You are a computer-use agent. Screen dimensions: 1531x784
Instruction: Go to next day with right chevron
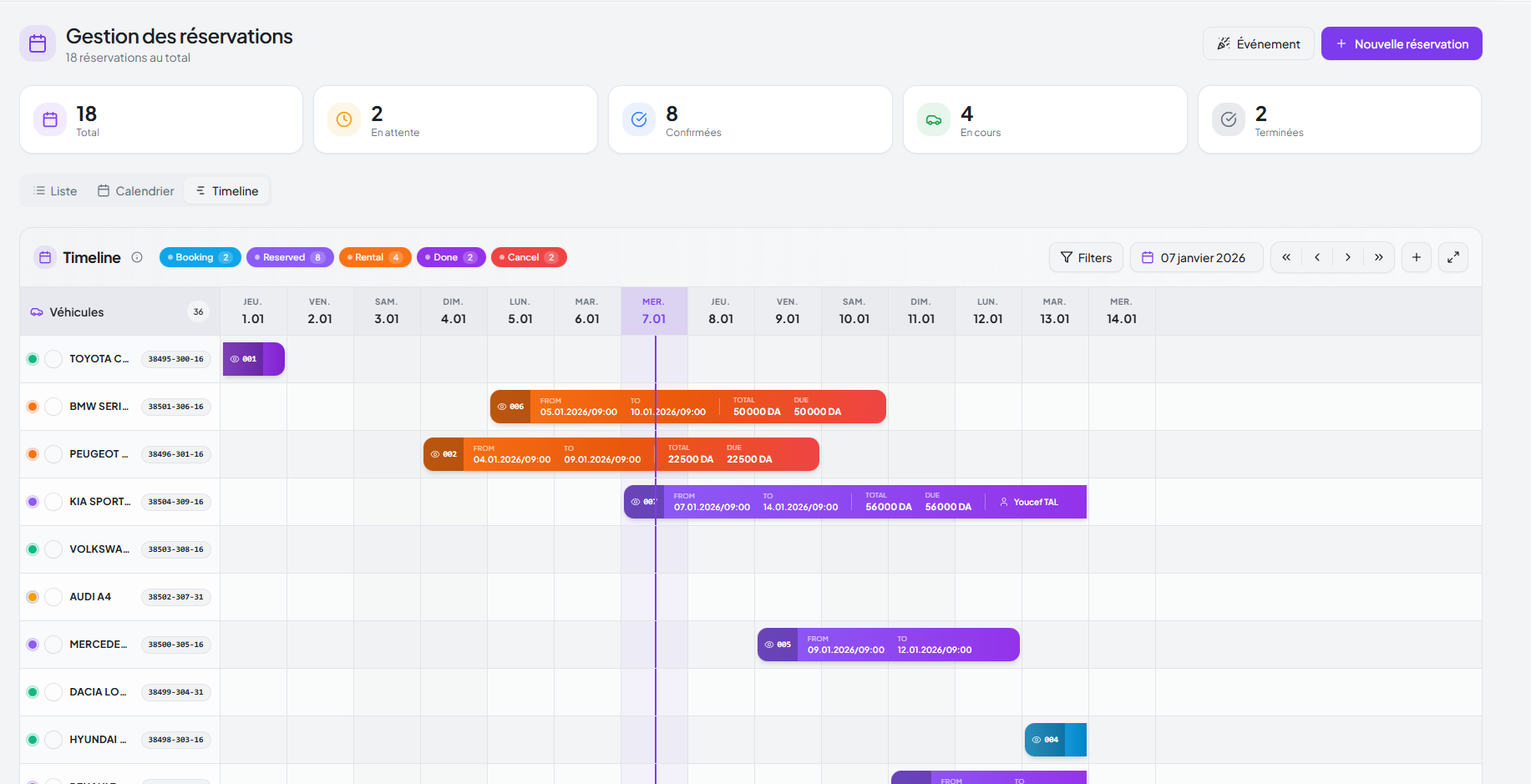[1347, 257]
